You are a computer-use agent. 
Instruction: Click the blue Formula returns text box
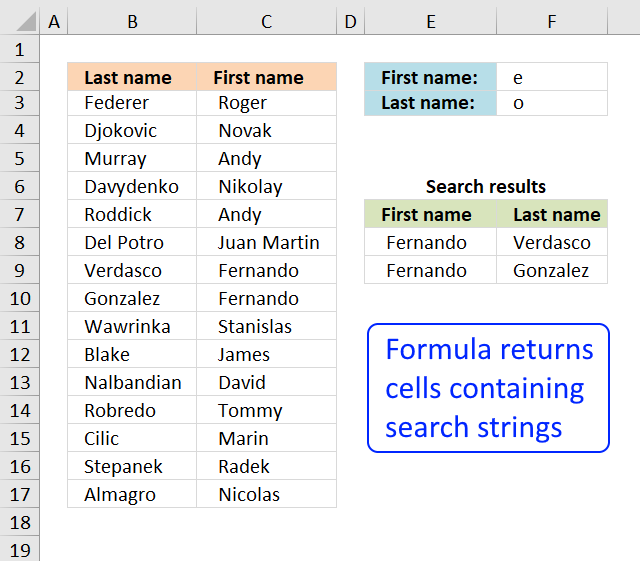pos(488,388)
